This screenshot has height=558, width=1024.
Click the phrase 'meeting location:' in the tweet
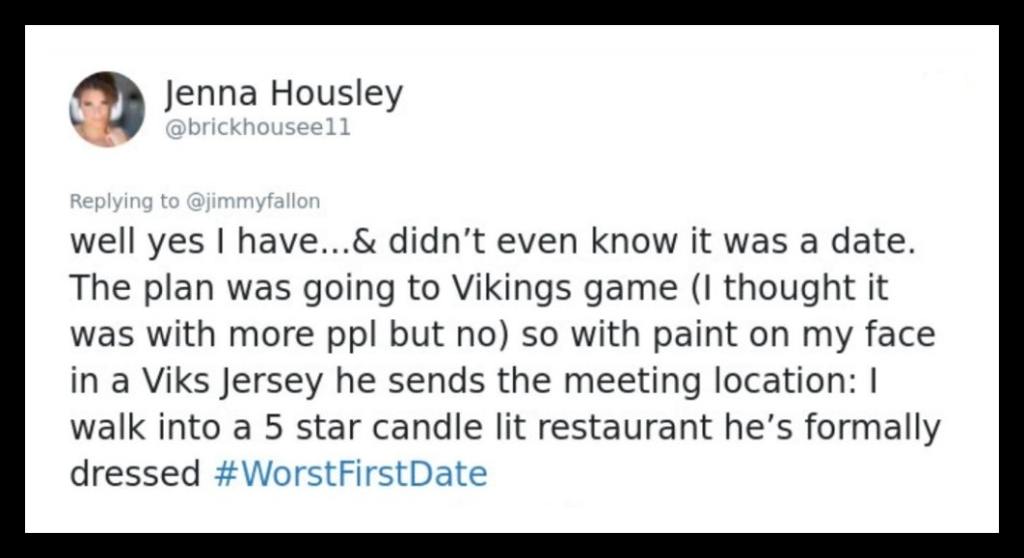710,382
